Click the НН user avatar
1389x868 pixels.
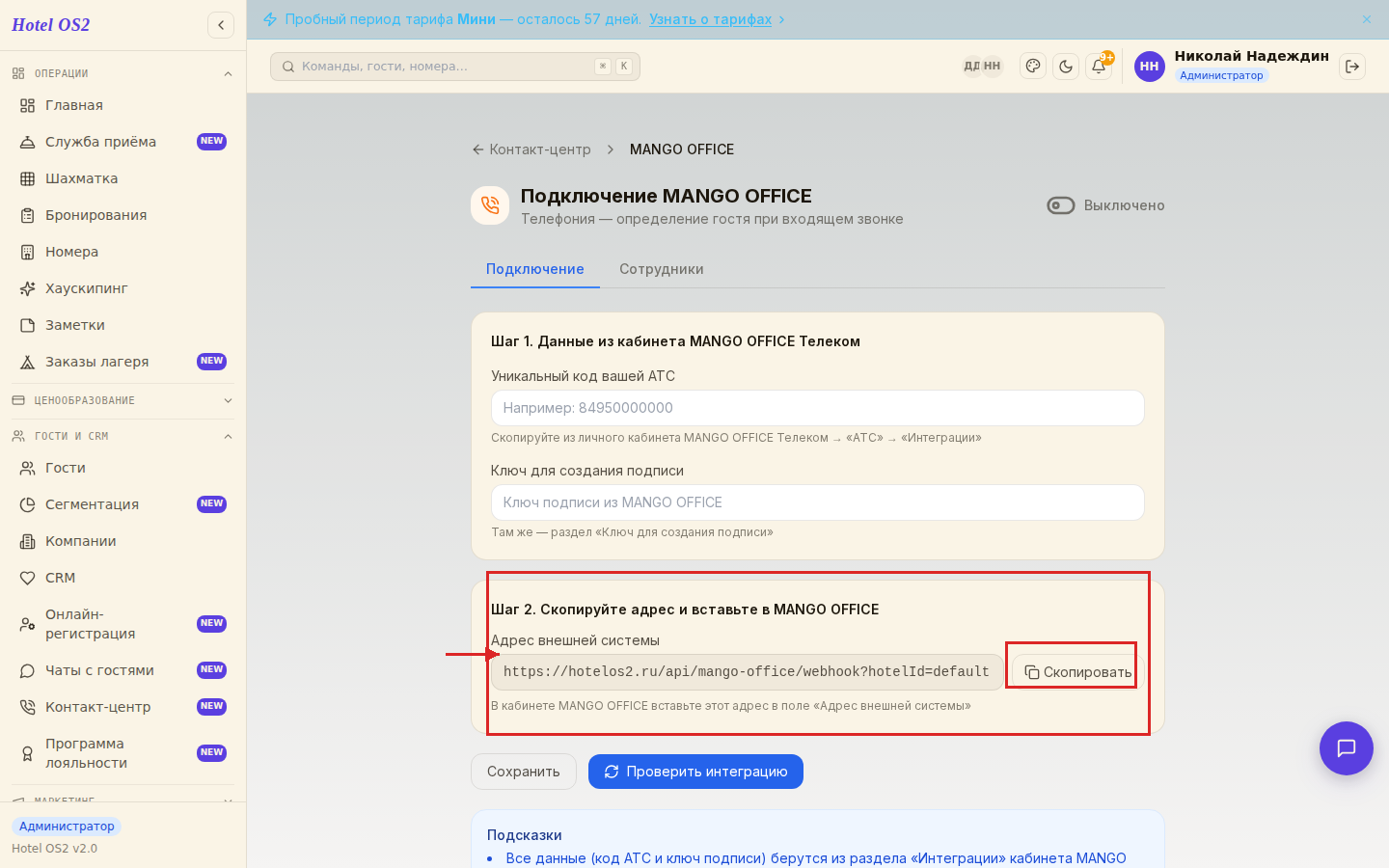(x=1149, y=67)
